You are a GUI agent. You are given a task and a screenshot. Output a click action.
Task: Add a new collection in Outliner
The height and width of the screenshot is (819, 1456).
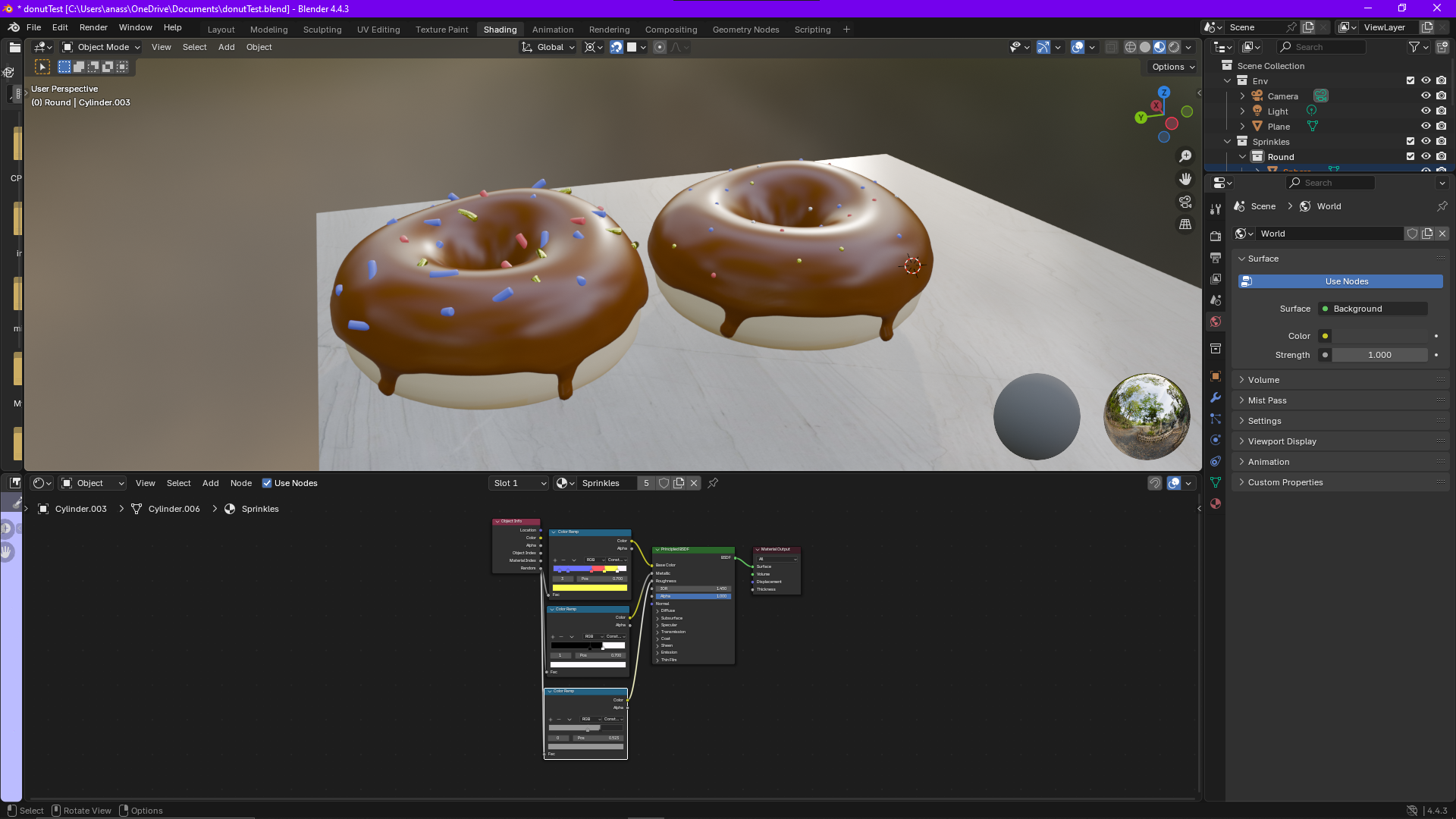[x=1442, y=47]
